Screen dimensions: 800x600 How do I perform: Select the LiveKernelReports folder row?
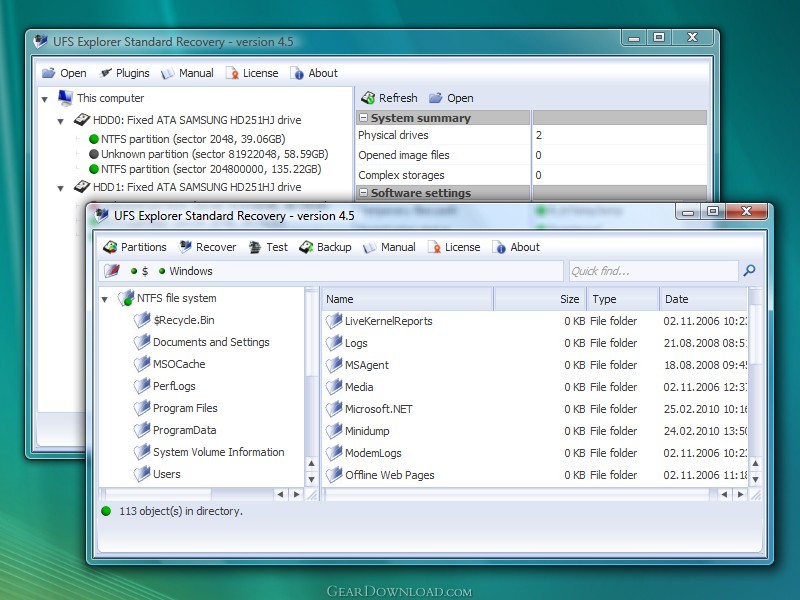tap(536, 321)
